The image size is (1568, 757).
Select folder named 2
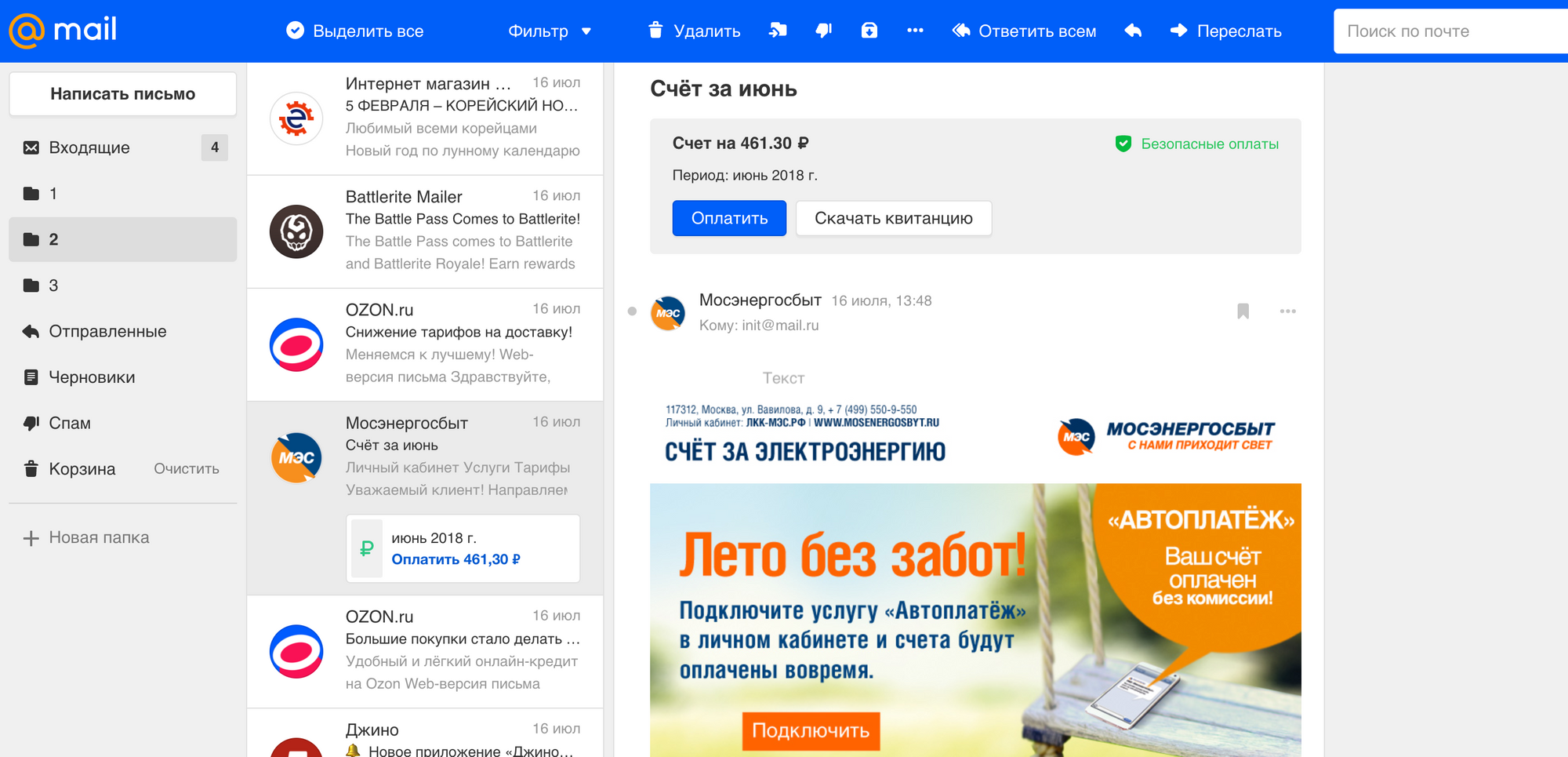[x=122, y=239]
